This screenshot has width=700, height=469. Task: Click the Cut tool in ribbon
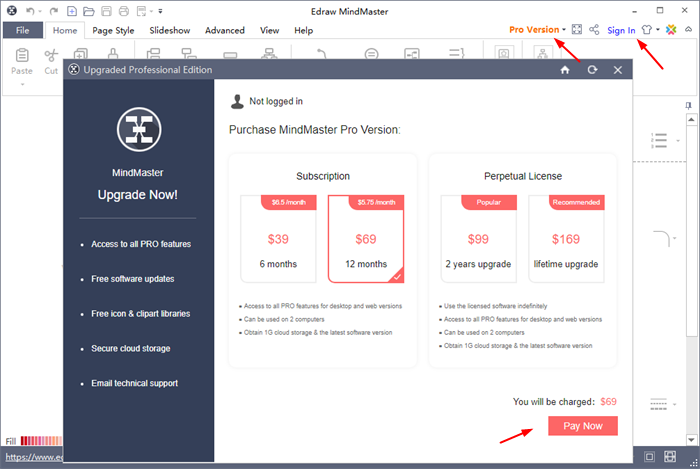(51, 62)
